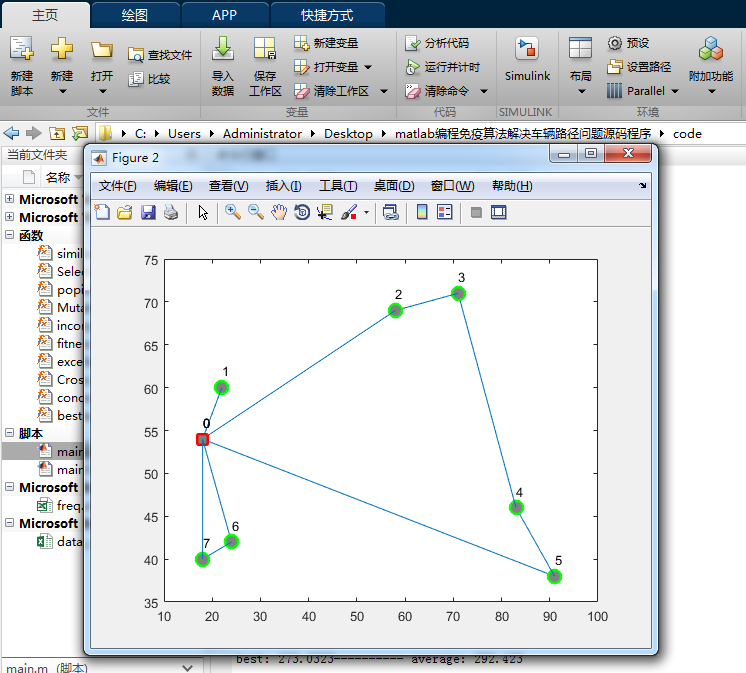Viewport: 746px width, 673px height.
Task: Open the 编辑(E) menu in Figure 2
Action: coord(173,186)
